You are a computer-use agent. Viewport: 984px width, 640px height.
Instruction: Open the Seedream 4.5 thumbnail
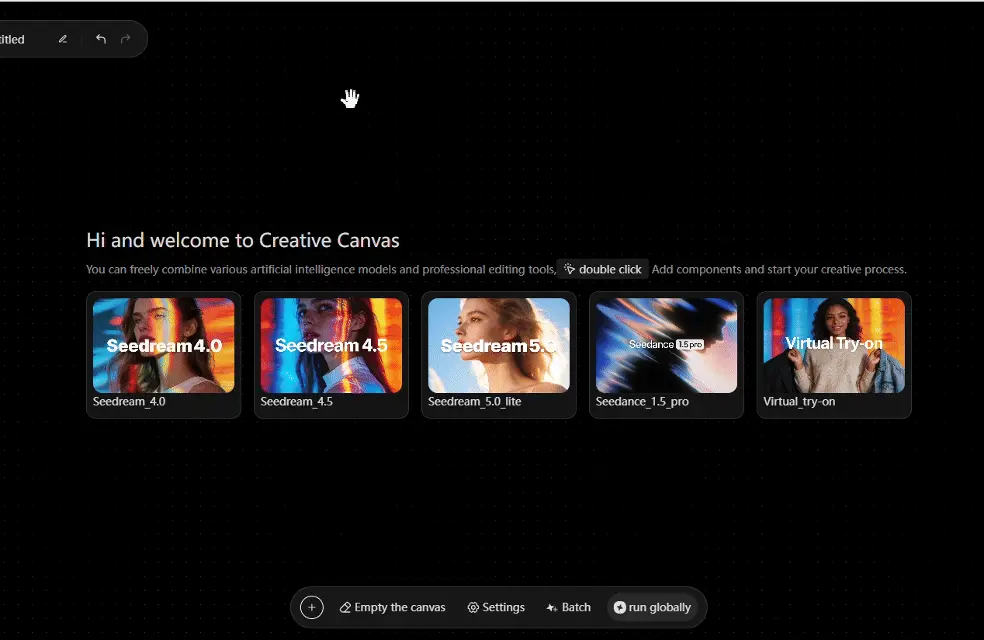pos(331,346)
